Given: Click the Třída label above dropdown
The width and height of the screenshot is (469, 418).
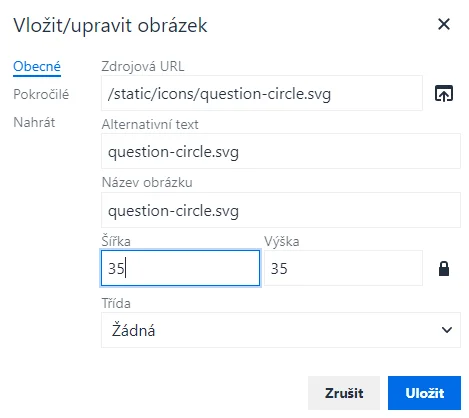Looking at the screenshot, I should 116,303.
